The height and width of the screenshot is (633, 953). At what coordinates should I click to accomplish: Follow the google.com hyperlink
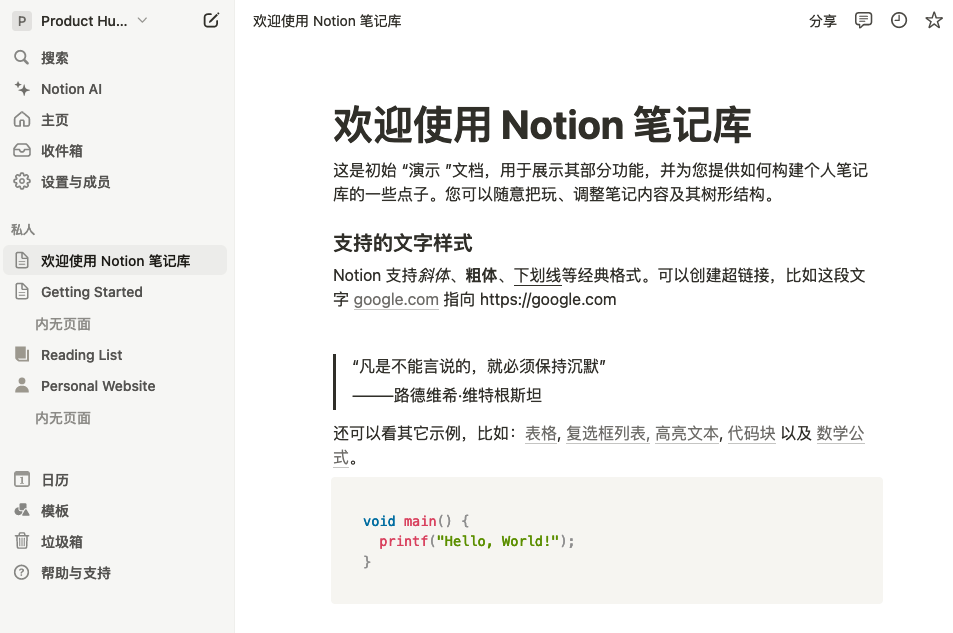click(396, 299)
